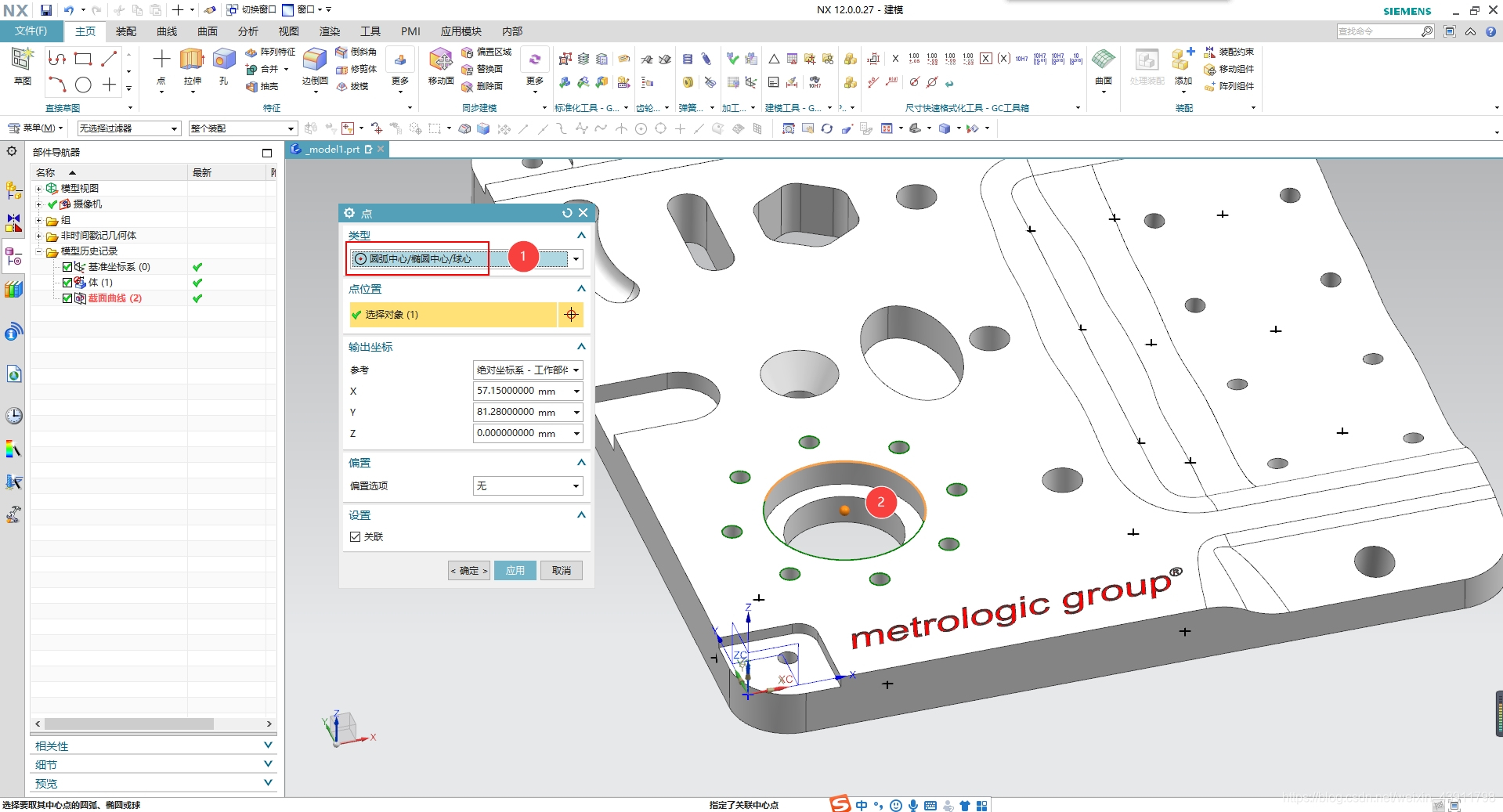Select the 拉伸 (Extrude) tool
This screenshot has width=1503, height=812.
point(192,66)
